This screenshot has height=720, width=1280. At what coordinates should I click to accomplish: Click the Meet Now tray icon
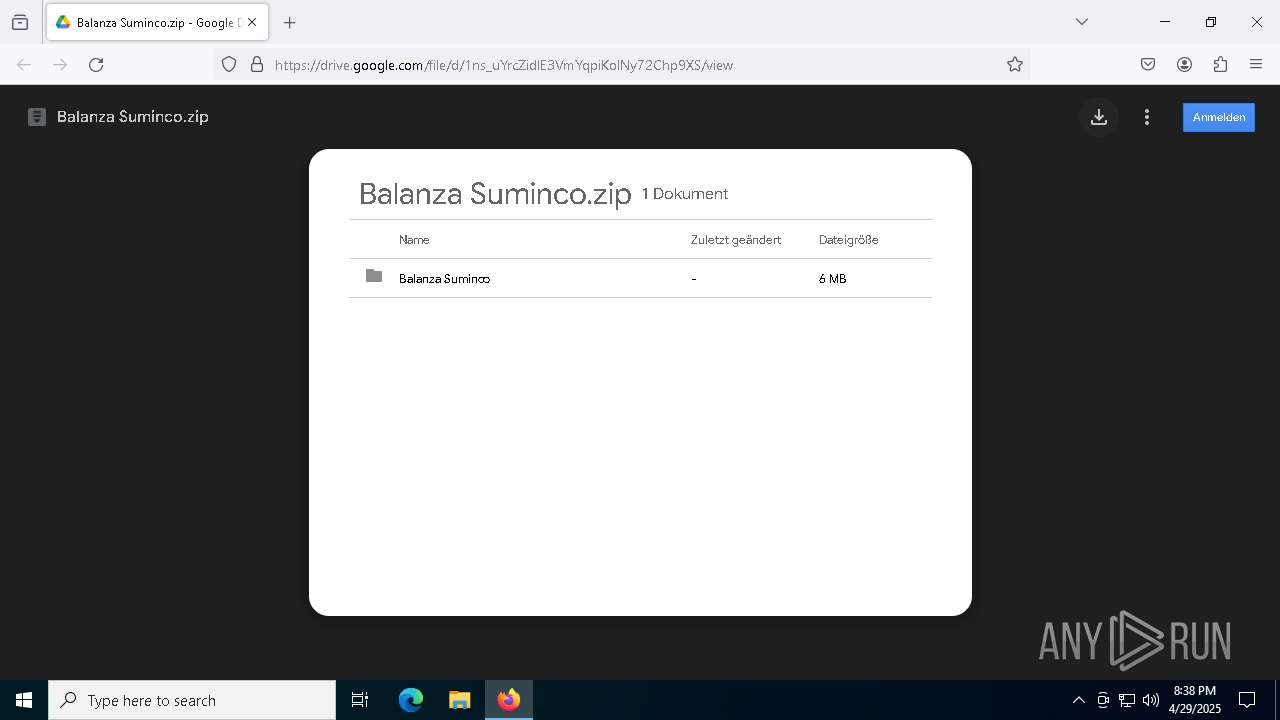coord(1103,700)
